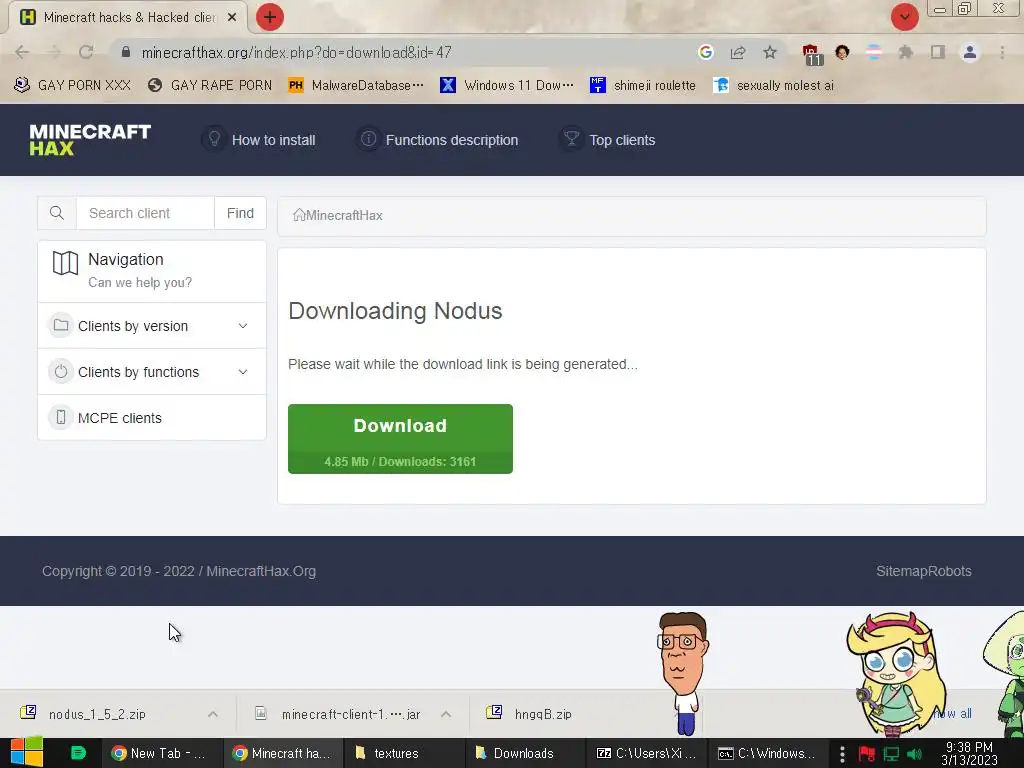The width and height of the screenshot is (1024, 768).
Task: Click the share page icon
Action: pos(738,52)
